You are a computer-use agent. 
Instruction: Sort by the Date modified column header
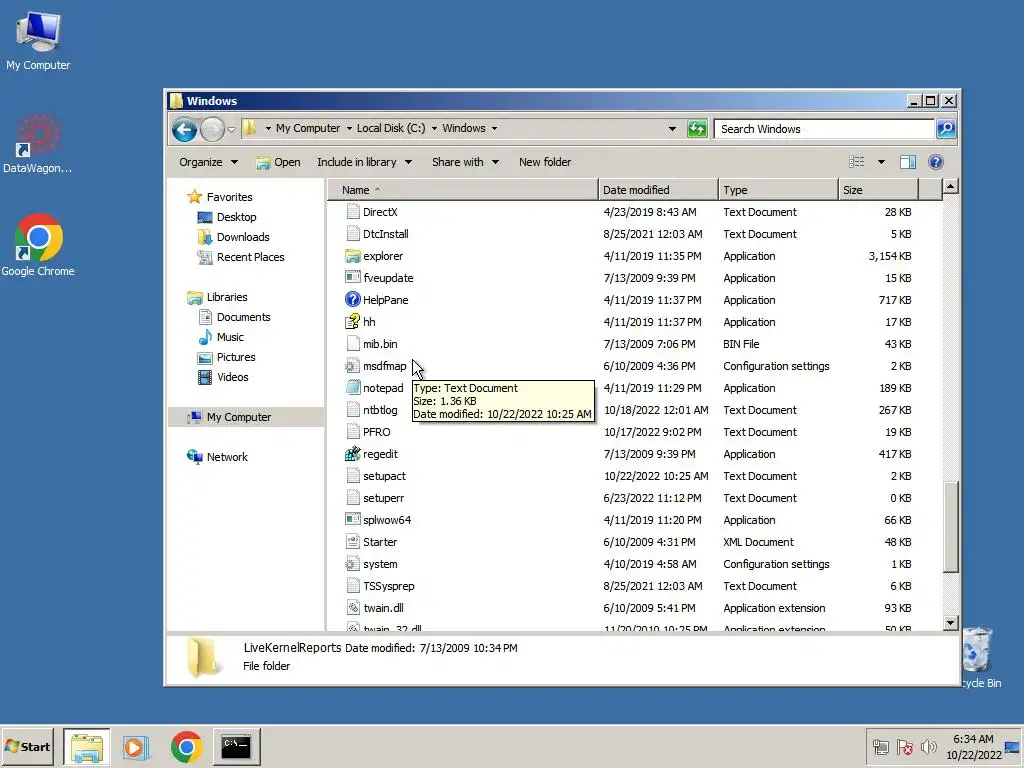(658, 190)
